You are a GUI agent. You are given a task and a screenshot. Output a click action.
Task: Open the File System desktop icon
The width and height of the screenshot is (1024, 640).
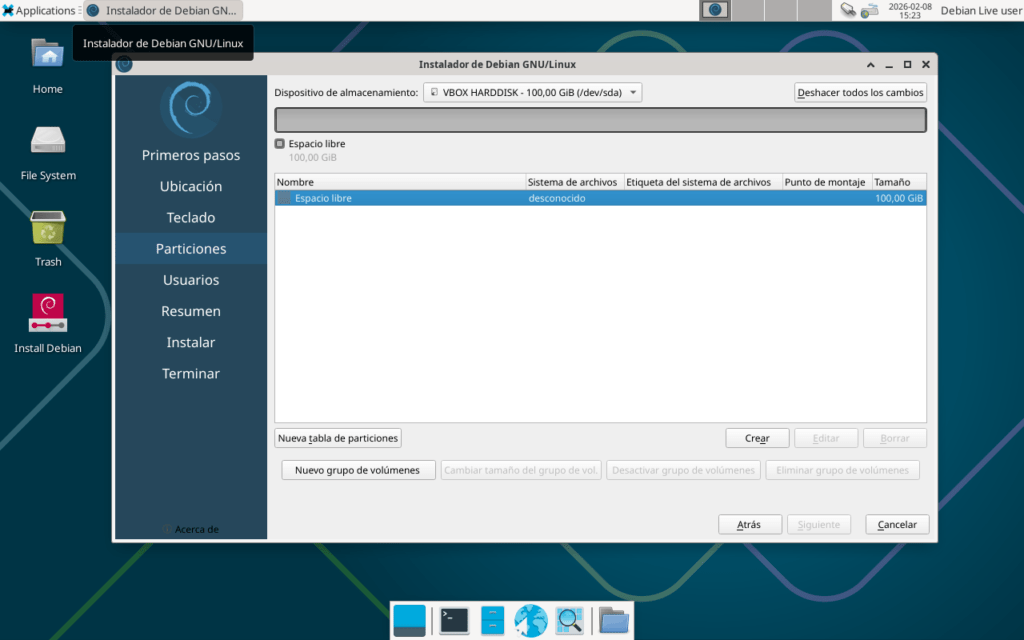pyautogui.click(x=47, y=152)
